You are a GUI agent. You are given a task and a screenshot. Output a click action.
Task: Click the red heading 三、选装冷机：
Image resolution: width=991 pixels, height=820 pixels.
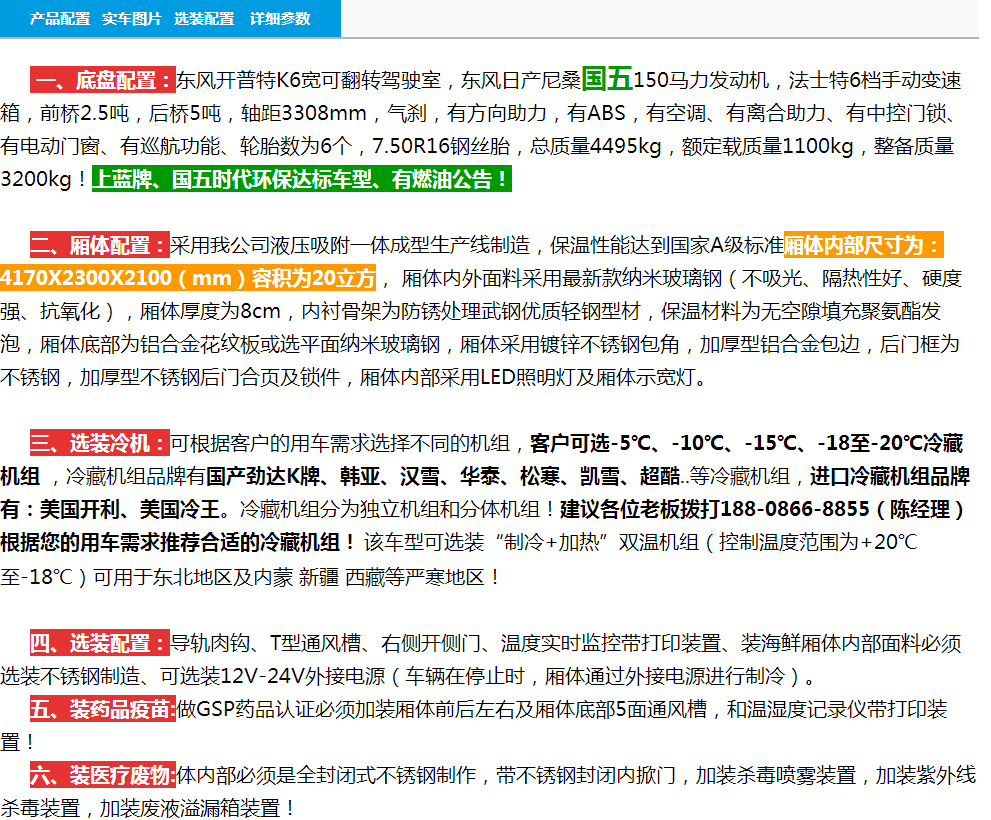[x=100, y=443]
